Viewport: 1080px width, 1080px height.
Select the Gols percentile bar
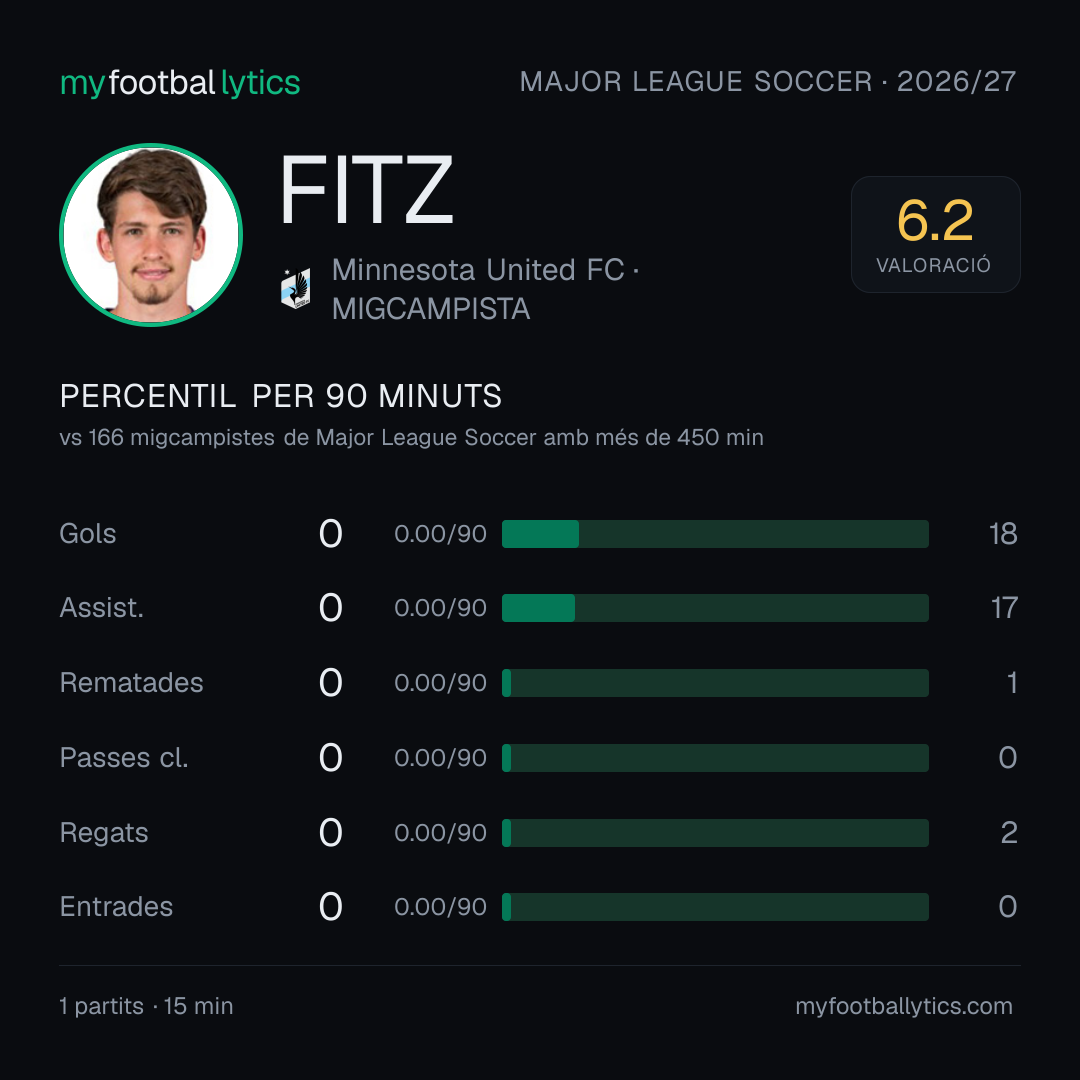[715, 534]
